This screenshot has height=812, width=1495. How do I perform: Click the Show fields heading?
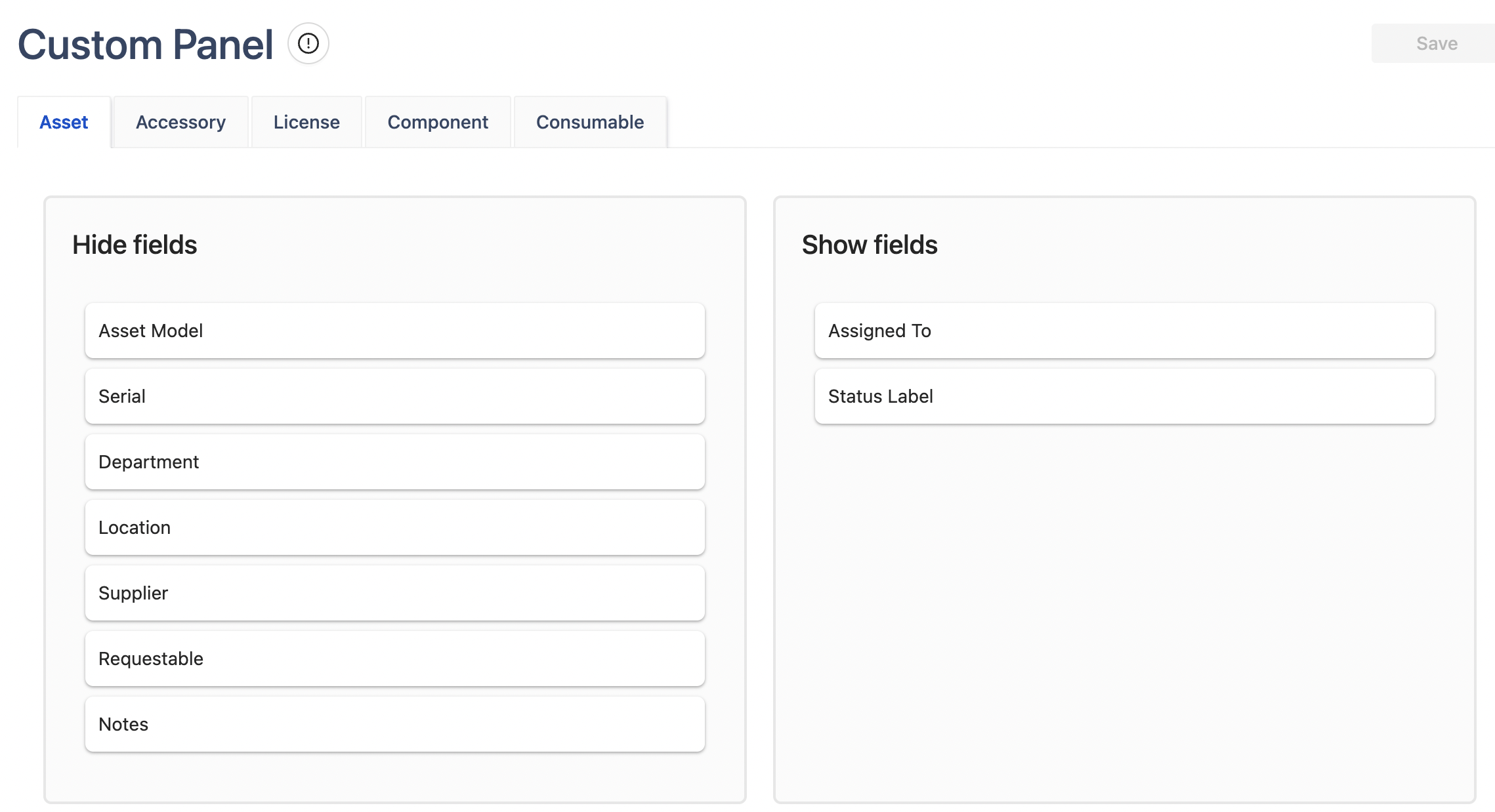[x=870, y=245]
